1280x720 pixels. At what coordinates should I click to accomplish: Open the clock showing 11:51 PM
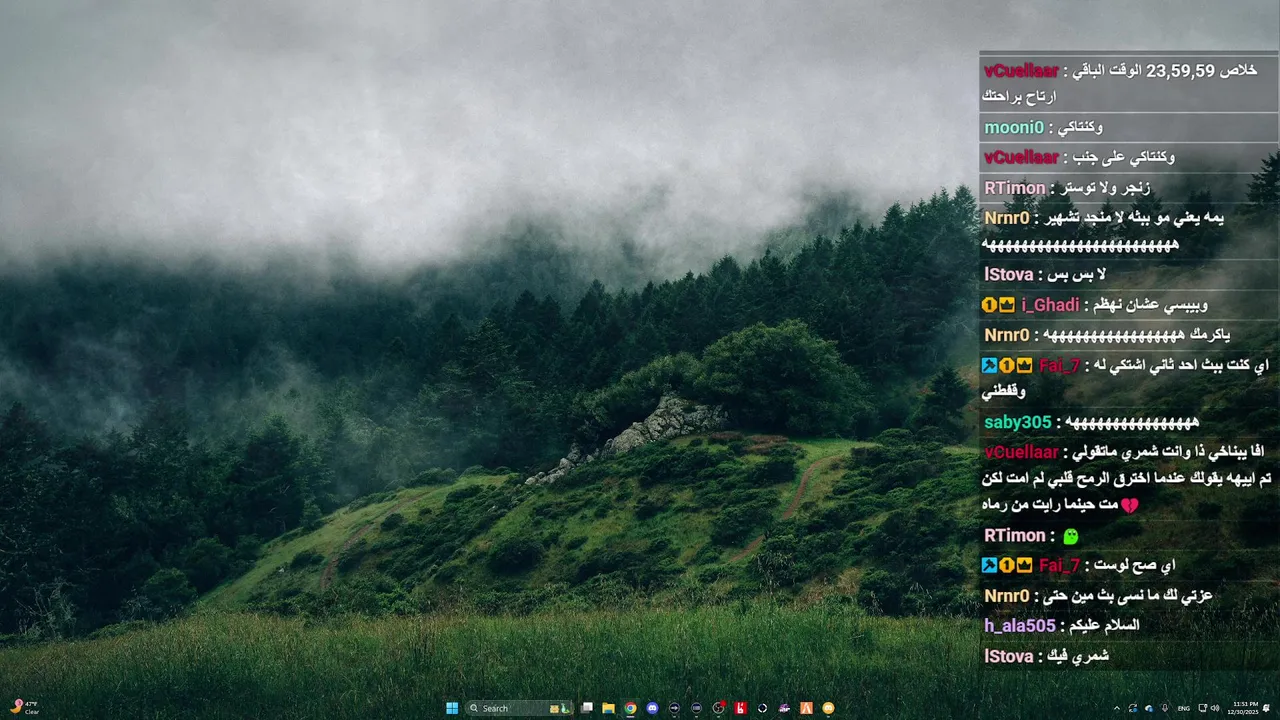pos(1243,708)
